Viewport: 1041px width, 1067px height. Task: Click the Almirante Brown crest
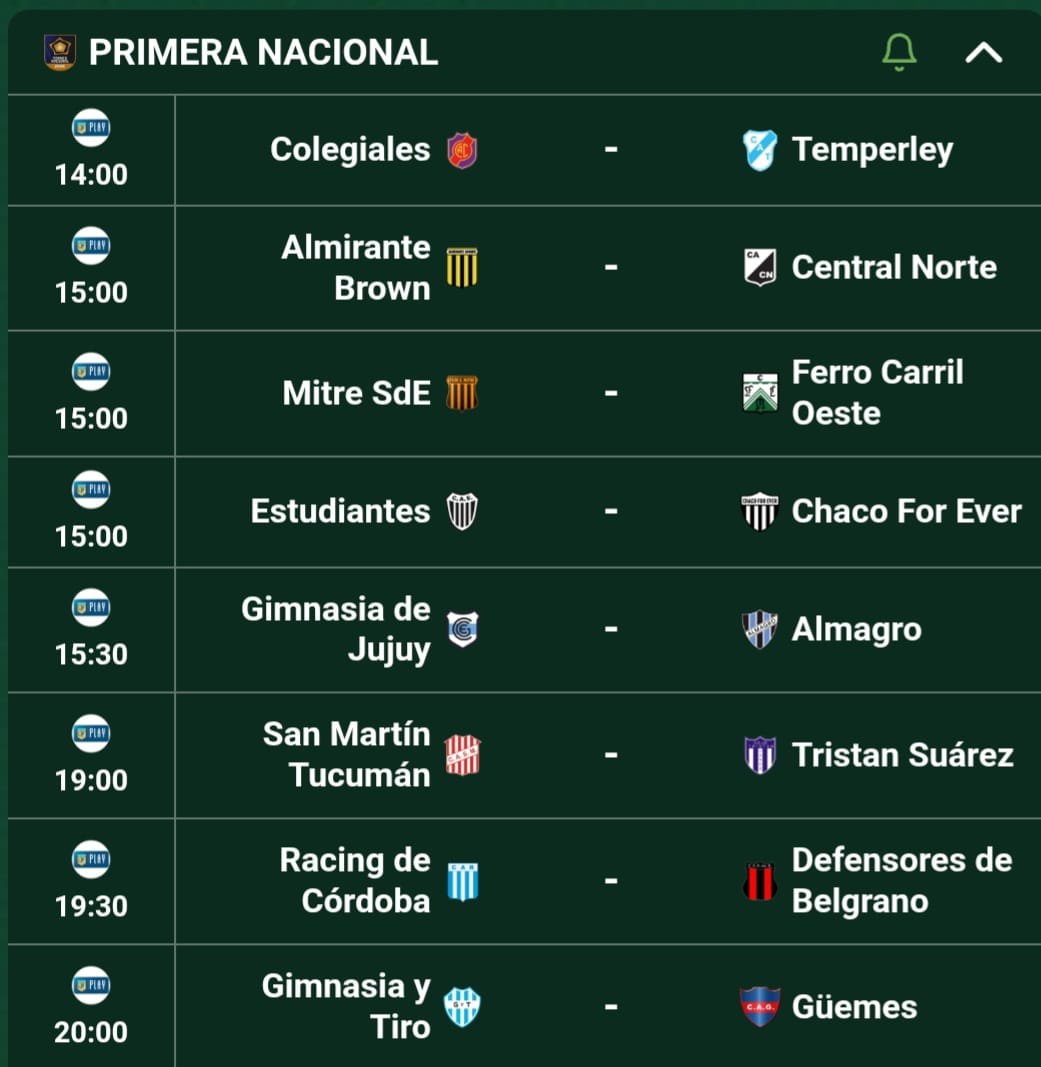coord(462,267)
